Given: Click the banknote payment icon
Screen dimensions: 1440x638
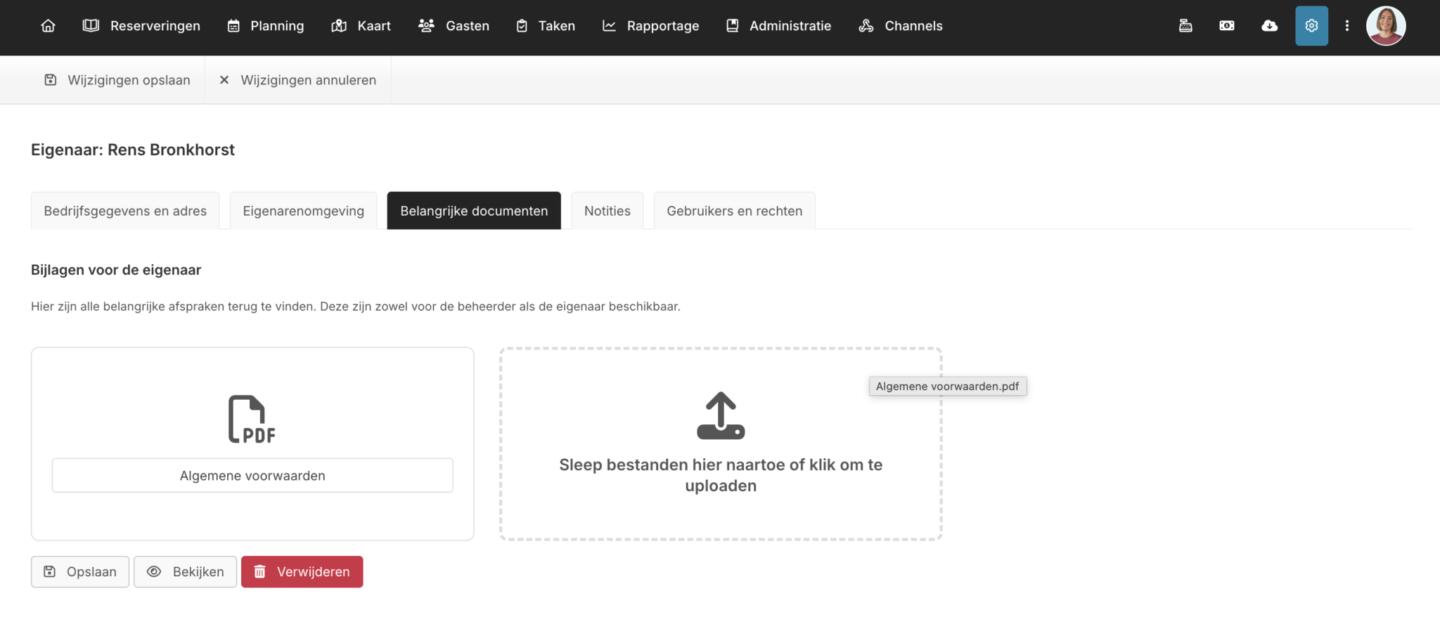Looking at the screenshot, I should coord(1227,26).
